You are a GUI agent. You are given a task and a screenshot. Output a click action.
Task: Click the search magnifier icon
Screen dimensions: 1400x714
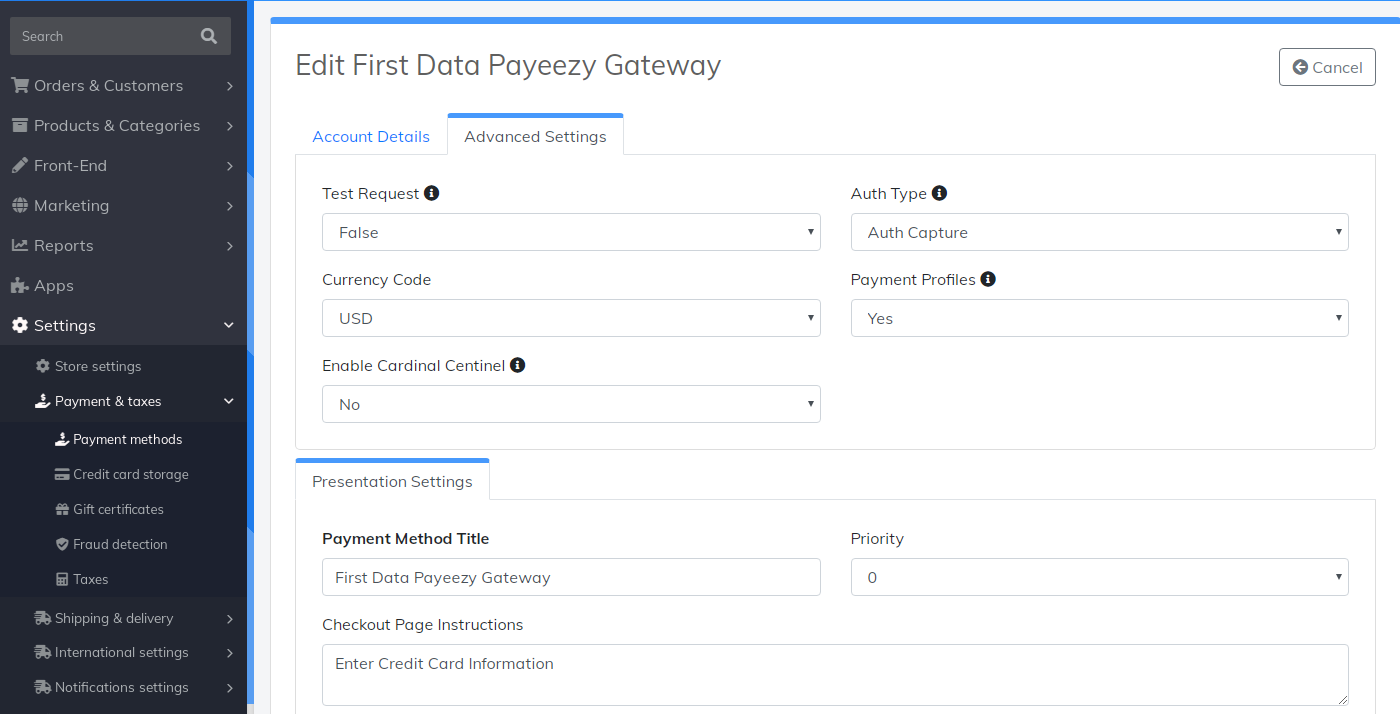tap(208, 36)
